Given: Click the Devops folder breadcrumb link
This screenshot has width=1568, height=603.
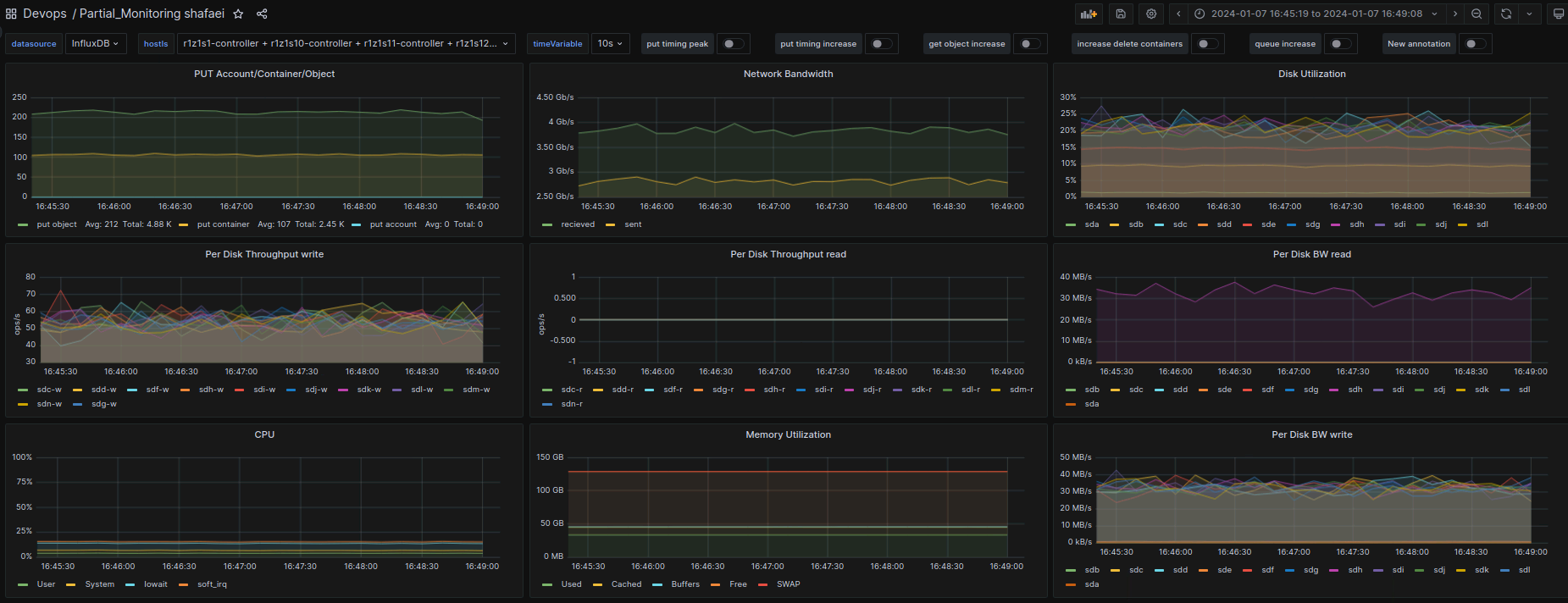Looking at the screenshot, I should [x=45, y=14].
